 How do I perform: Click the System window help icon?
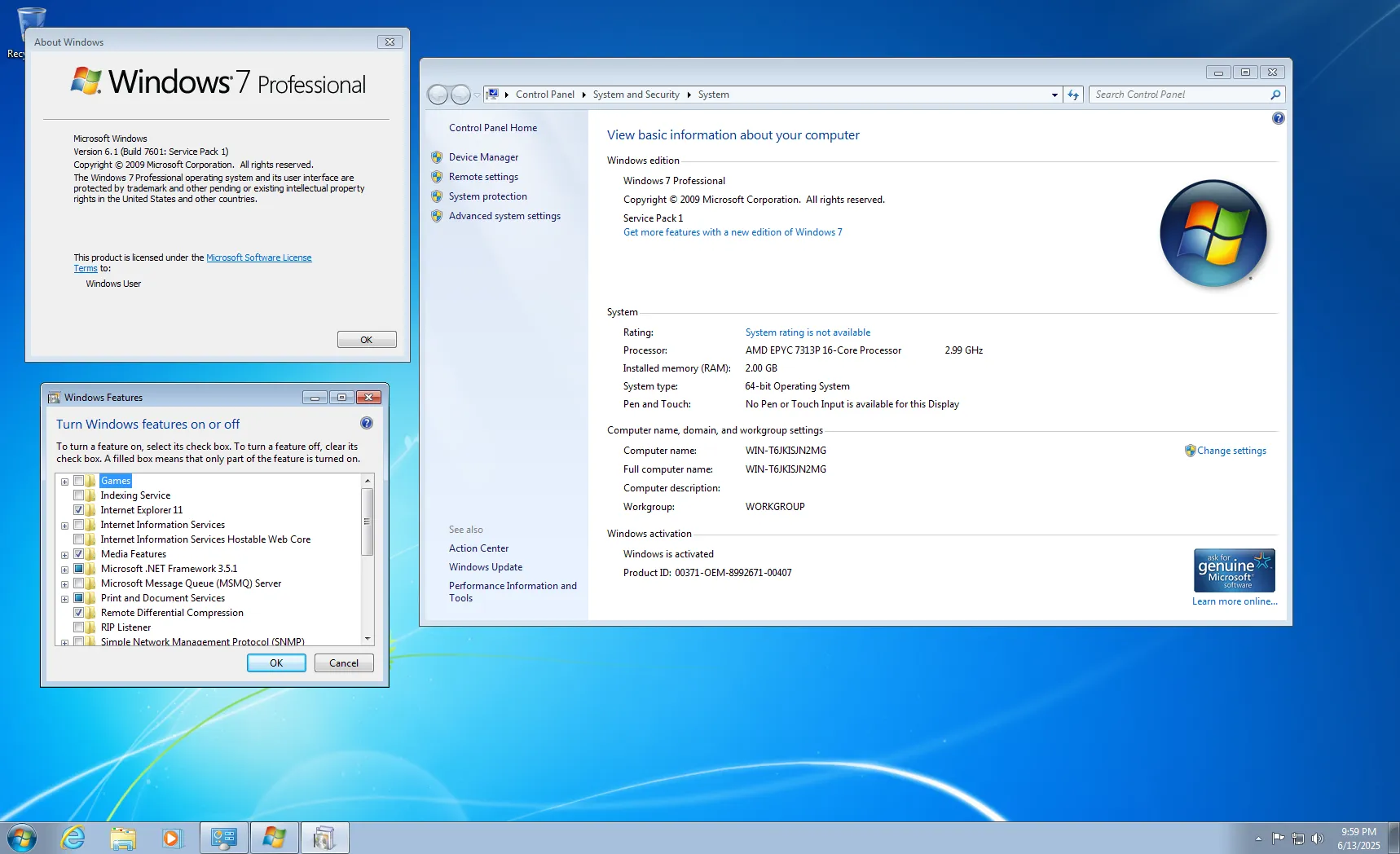[x=1278, y=118]
